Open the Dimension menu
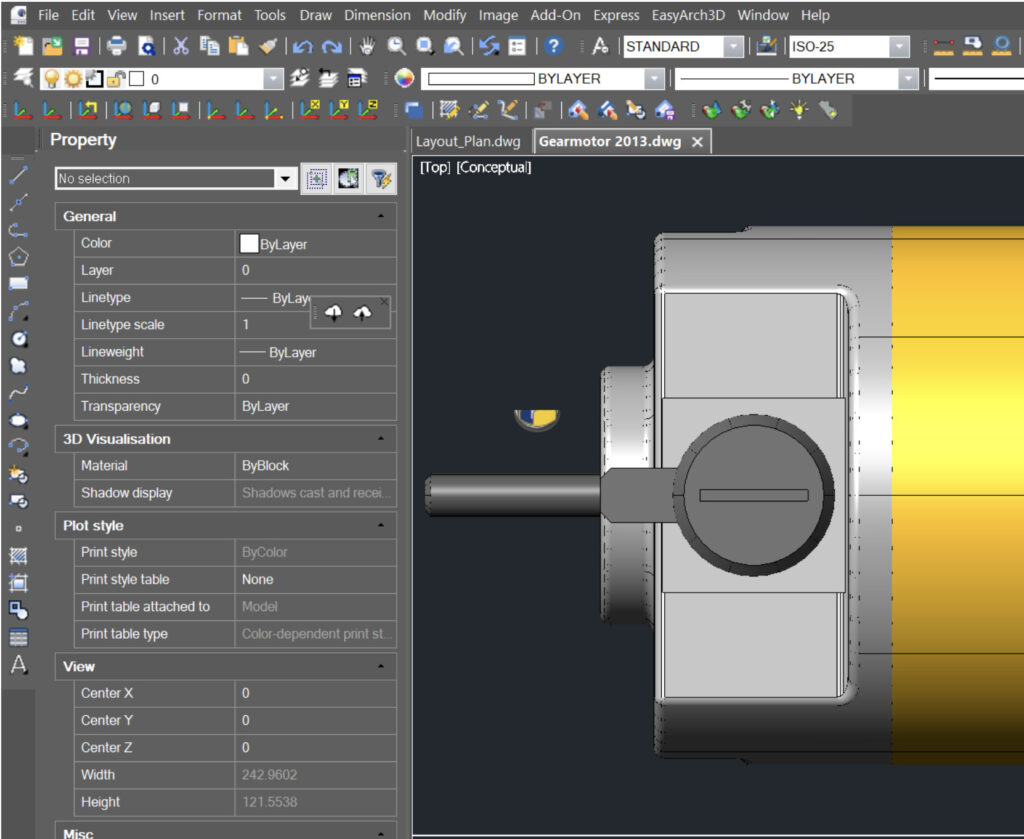 377,15
